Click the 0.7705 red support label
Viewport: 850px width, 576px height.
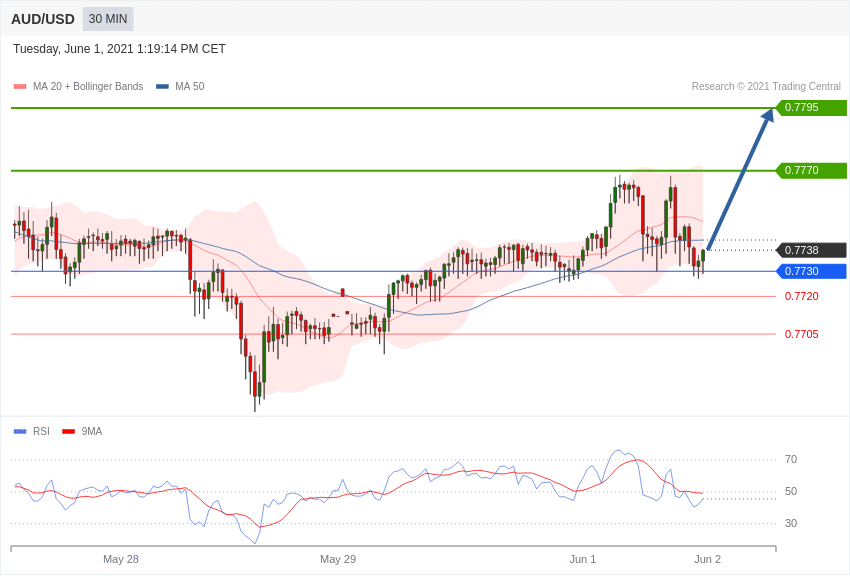pos(802,334)
